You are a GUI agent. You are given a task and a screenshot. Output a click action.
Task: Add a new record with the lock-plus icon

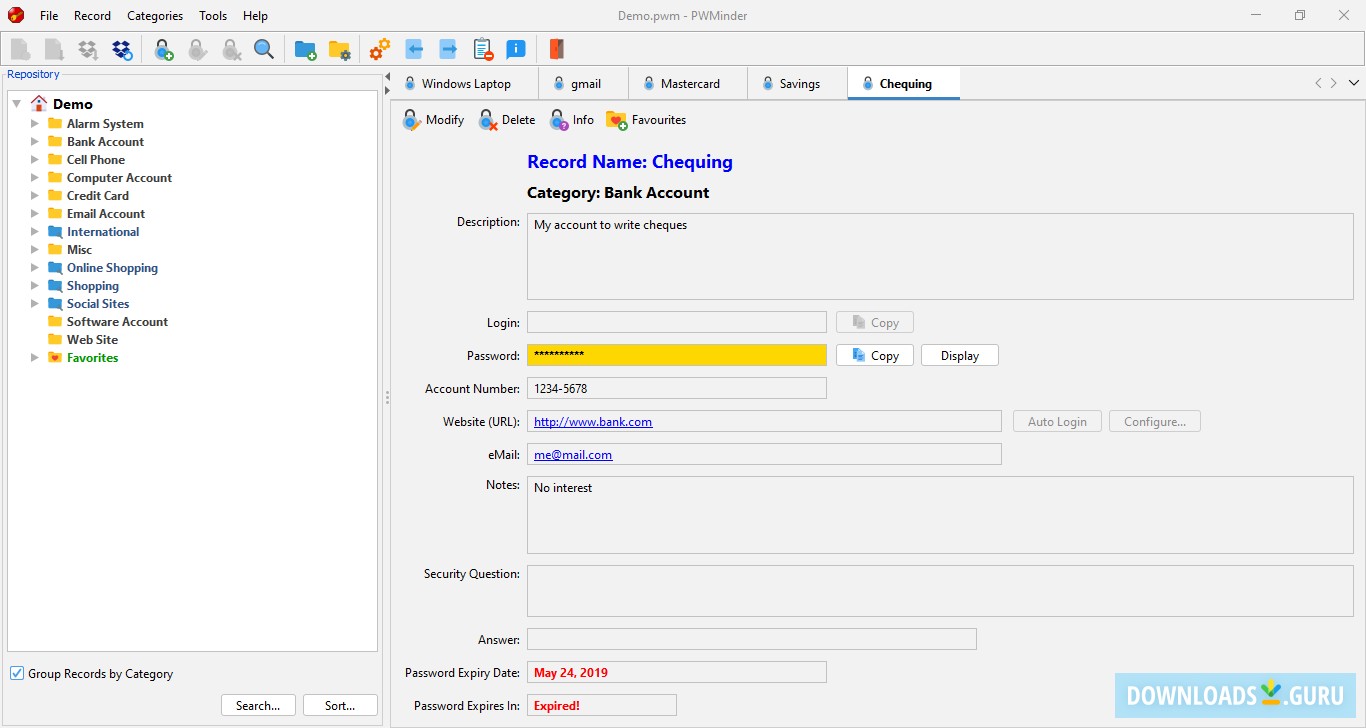pos(164,48)
